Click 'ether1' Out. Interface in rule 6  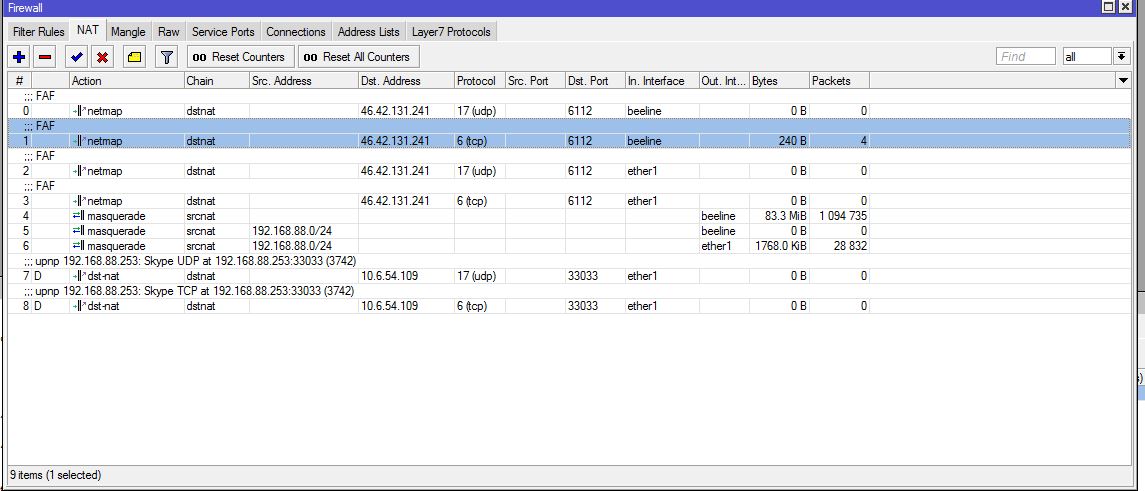pyautogui.click(x=716, y=246)
